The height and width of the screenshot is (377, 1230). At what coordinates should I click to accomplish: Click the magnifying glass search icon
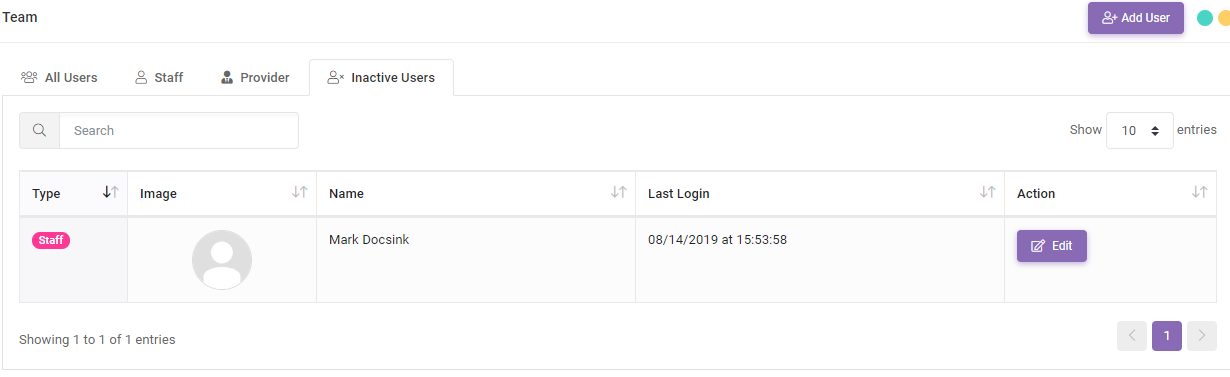coord(40,130)
